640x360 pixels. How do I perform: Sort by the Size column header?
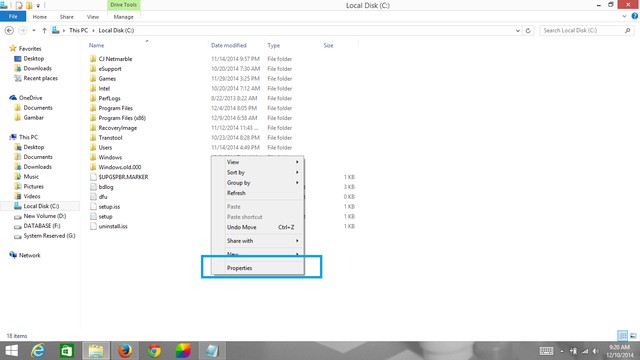[x=329, y=45]
